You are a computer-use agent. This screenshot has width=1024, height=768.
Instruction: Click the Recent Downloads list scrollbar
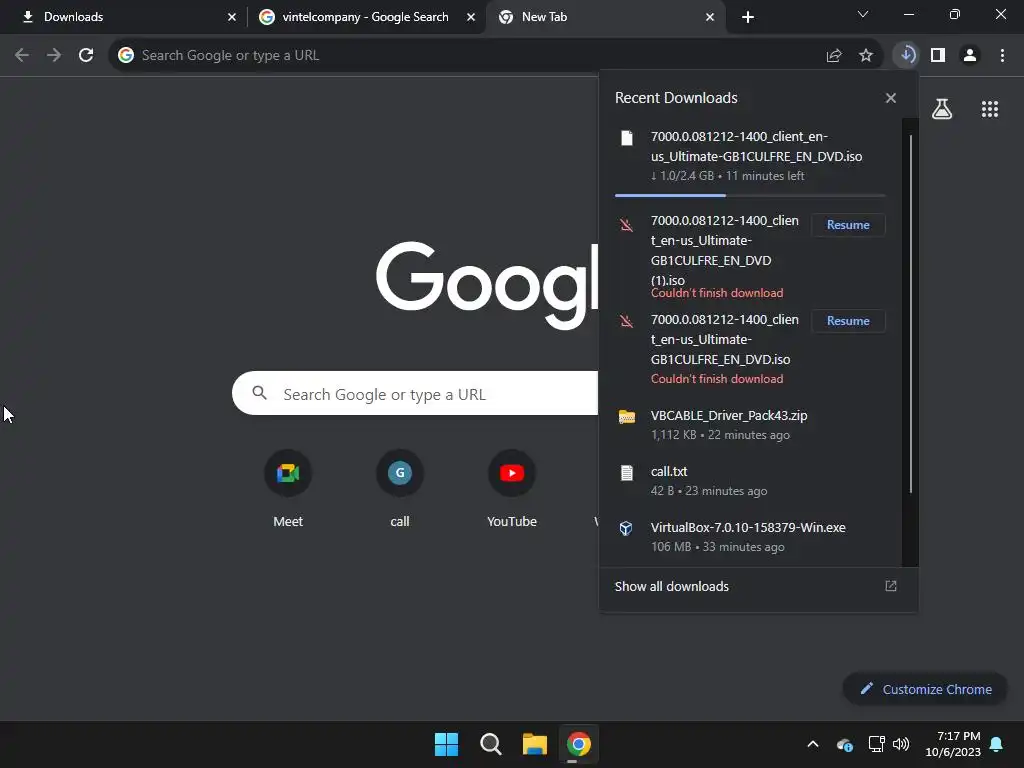(x=910, y=313)
